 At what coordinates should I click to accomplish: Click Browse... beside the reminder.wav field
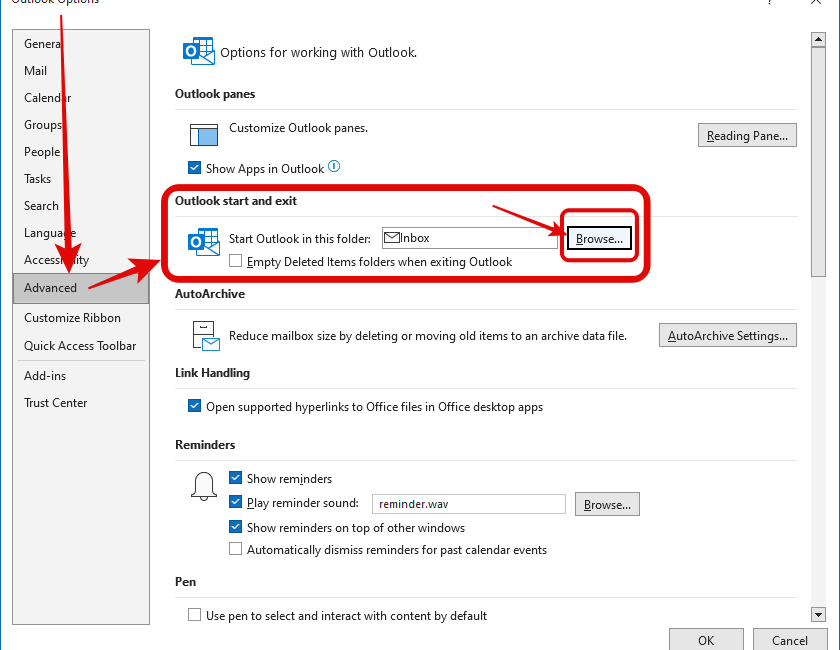607,504
